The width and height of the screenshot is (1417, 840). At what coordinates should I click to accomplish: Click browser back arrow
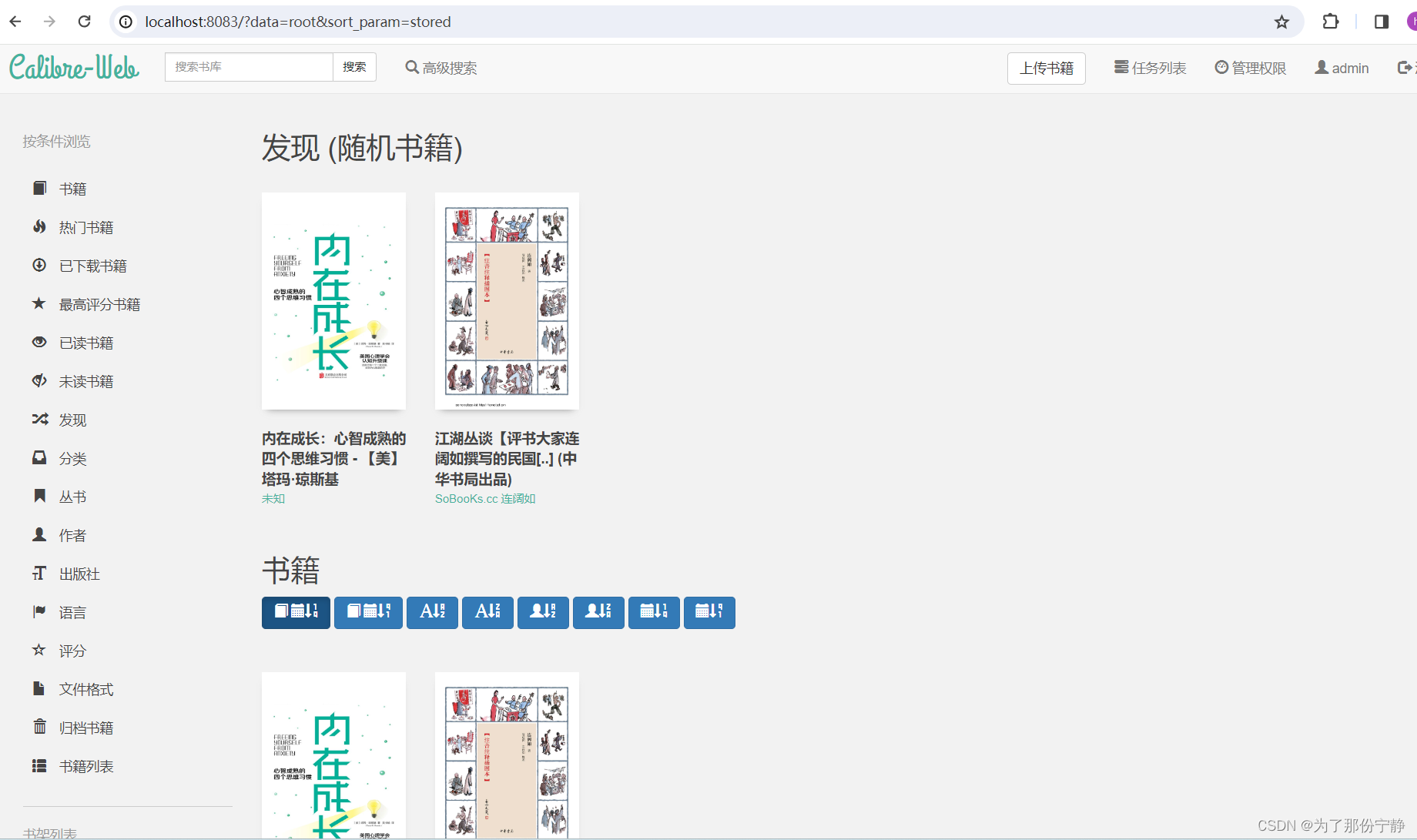(15, 22)
